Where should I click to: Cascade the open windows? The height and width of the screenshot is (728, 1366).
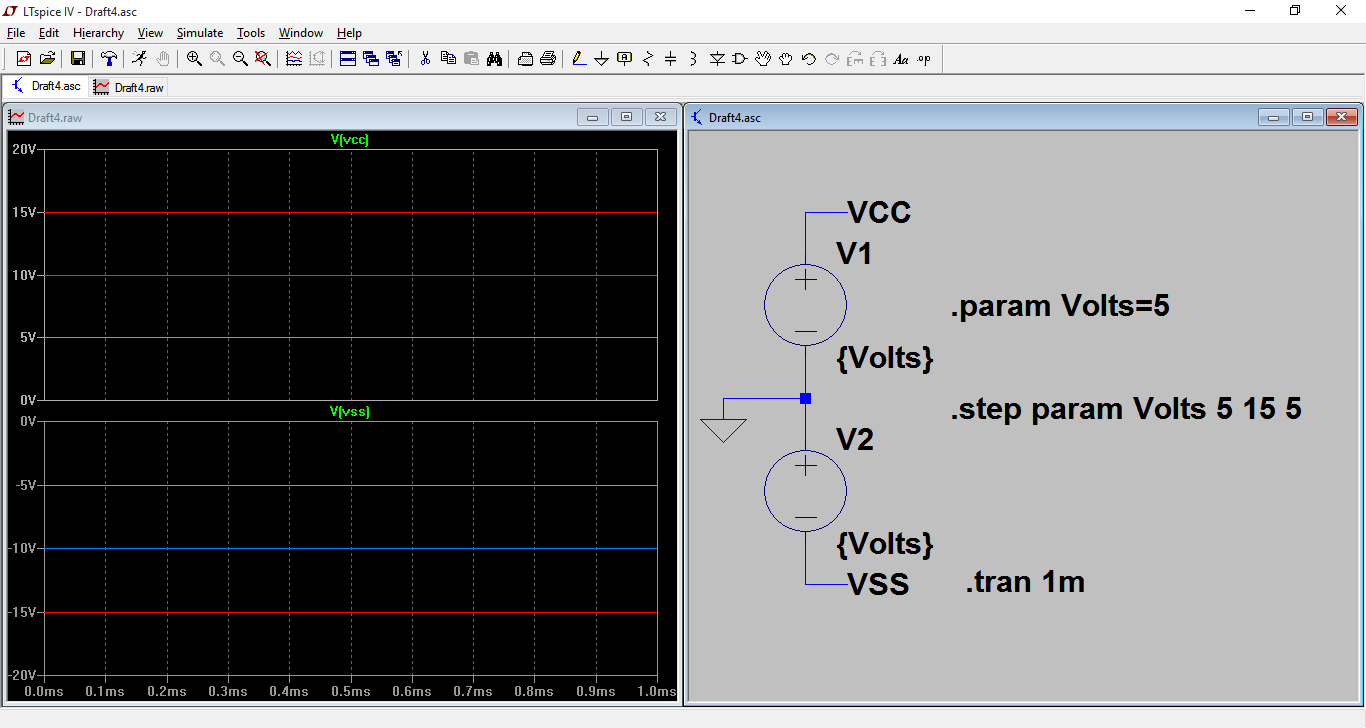(x=371, y=59)
